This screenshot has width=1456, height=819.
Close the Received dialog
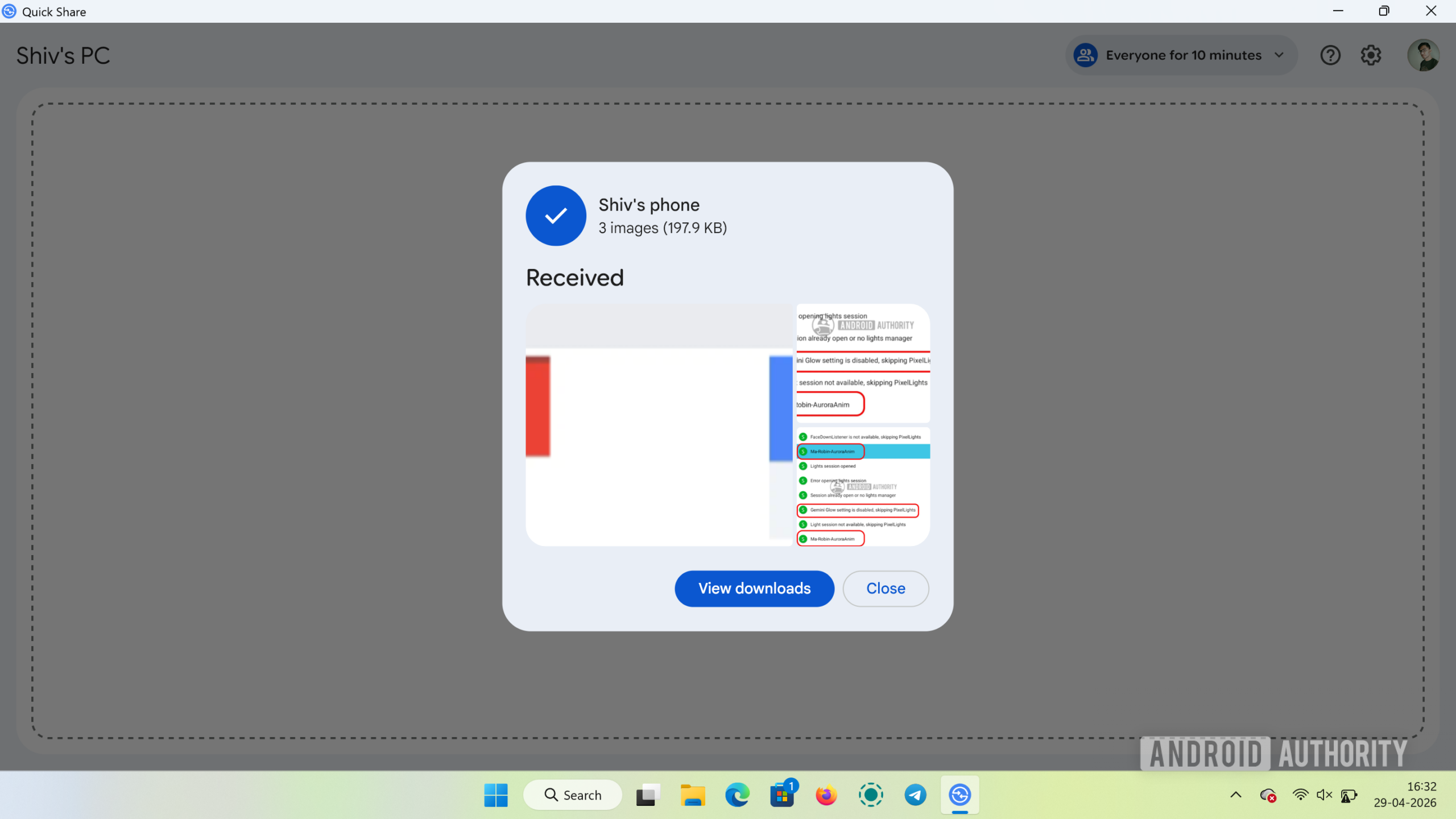[x=886, y=588]
